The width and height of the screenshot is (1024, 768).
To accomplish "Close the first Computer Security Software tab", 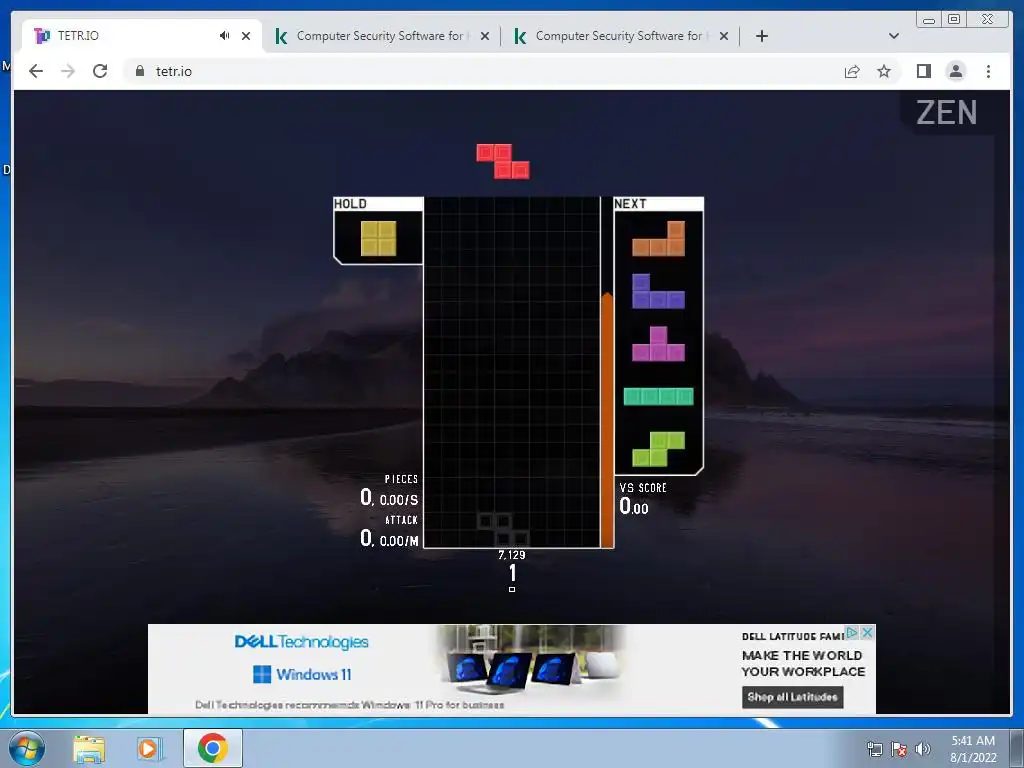I will coord(485,36).
